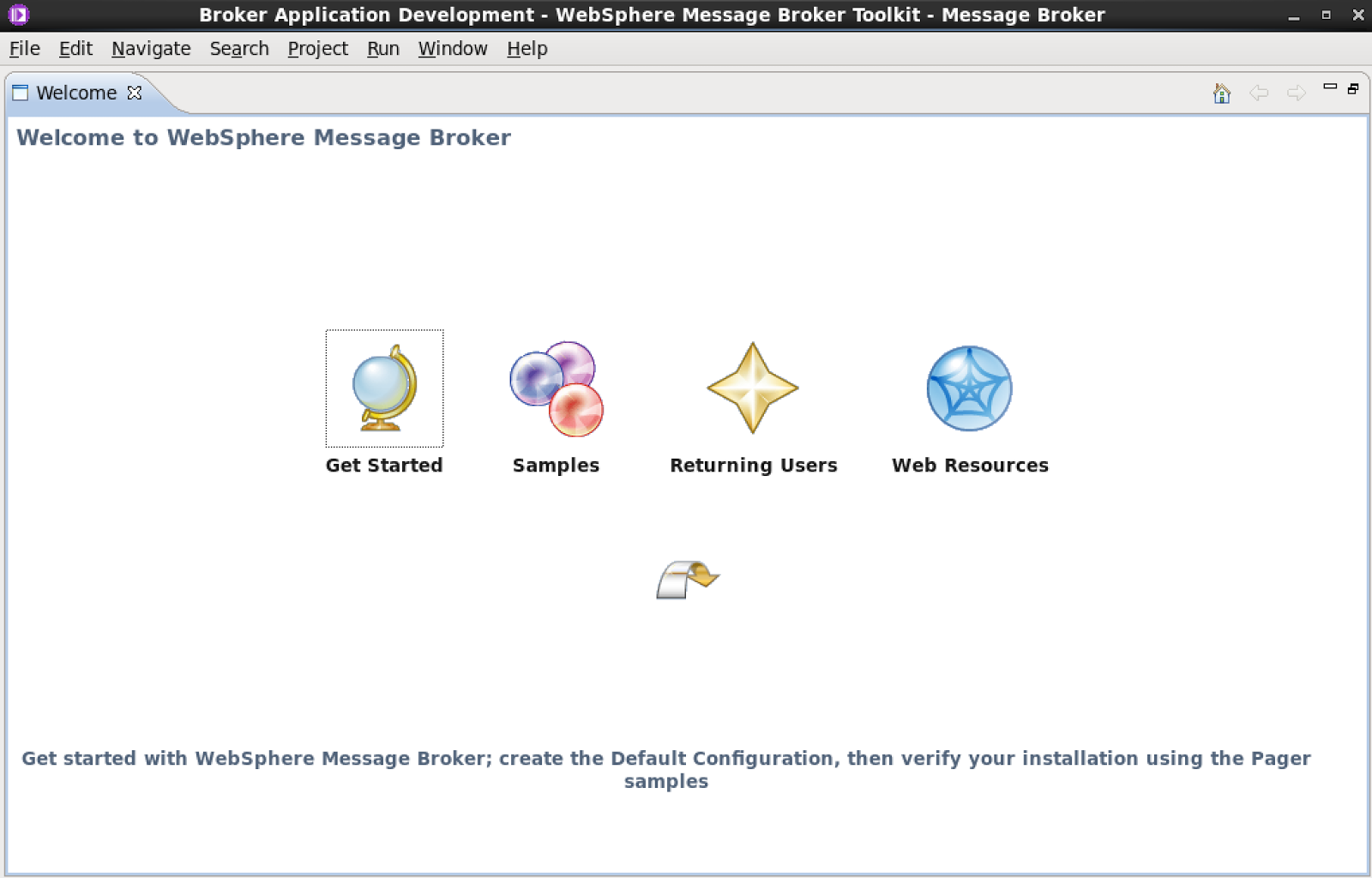Restore the Welcome view panel
1372x878 pixels.
(x=1353, y=88)
